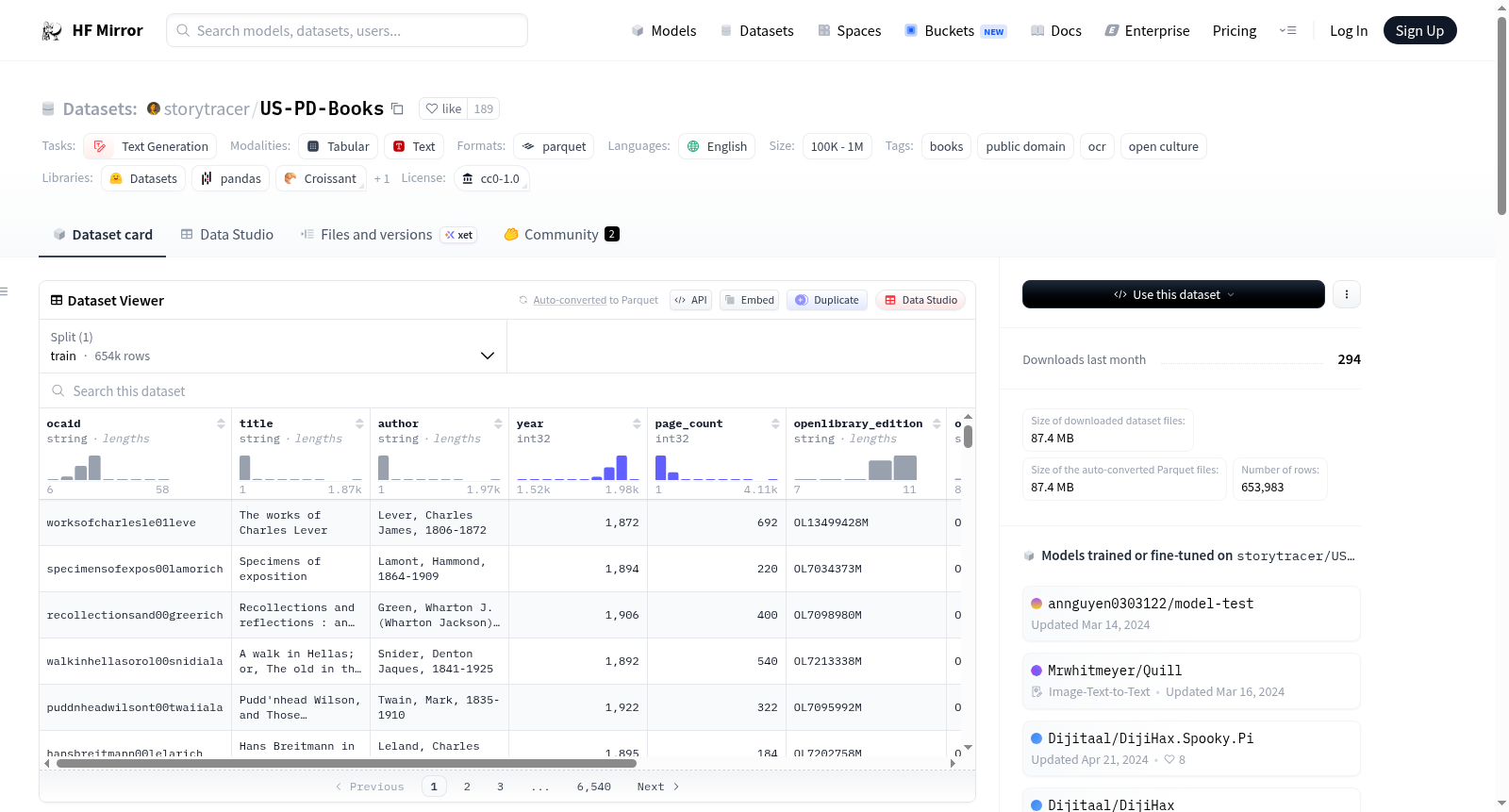Click the table vertical scrollbar thumb
1509x812 pixels.
coord(968,437)
